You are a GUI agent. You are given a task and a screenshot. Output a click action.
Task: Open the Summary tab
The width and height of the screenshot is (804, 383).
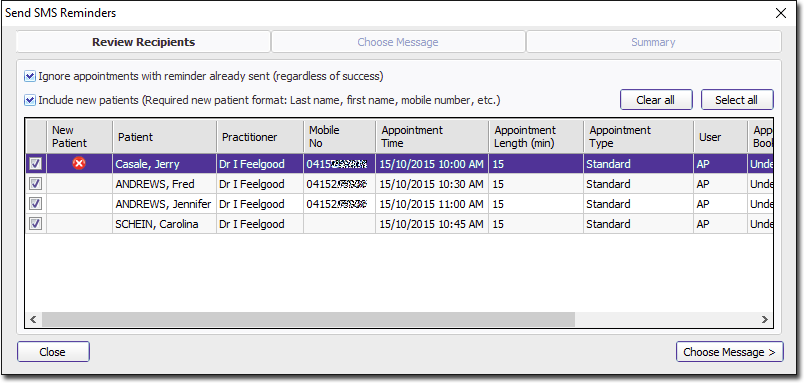pos(653,42)
